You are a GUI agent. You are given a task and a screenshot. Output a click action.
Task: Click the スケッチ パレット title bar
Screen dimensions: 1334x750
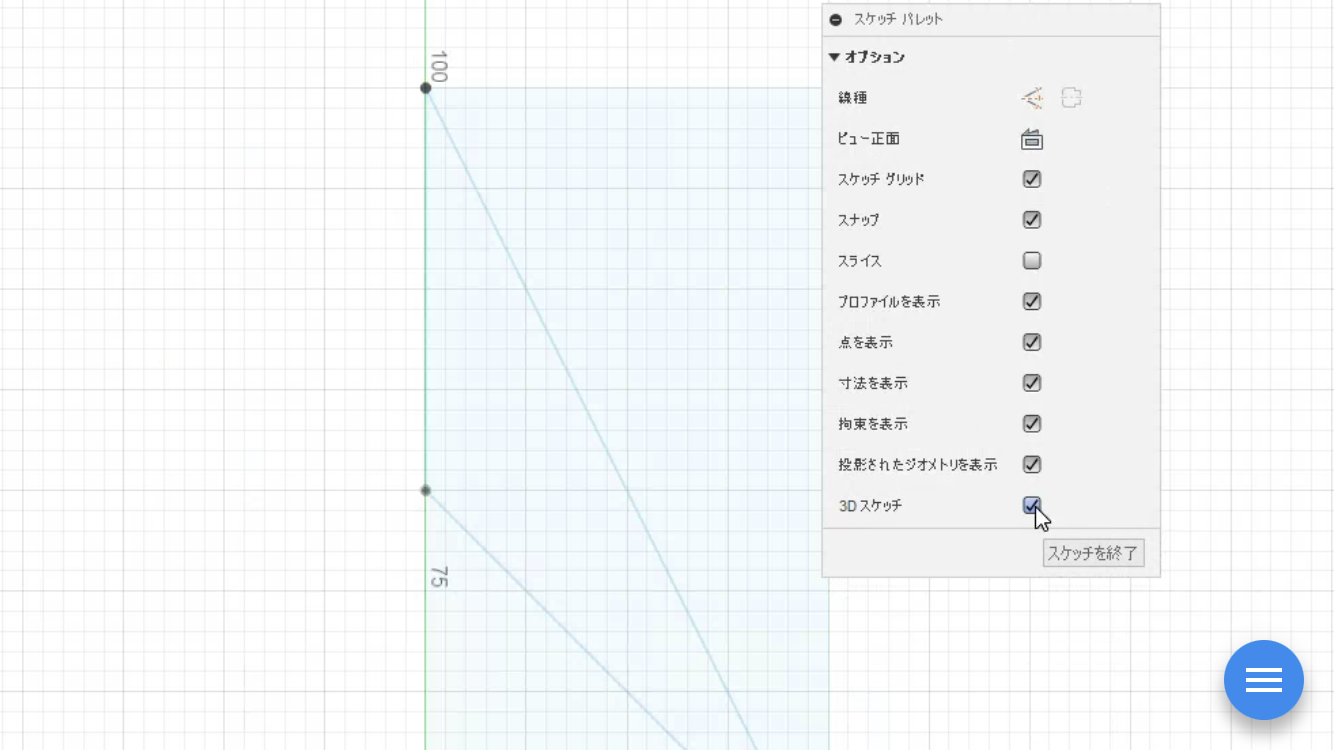[x=990, y=20]
